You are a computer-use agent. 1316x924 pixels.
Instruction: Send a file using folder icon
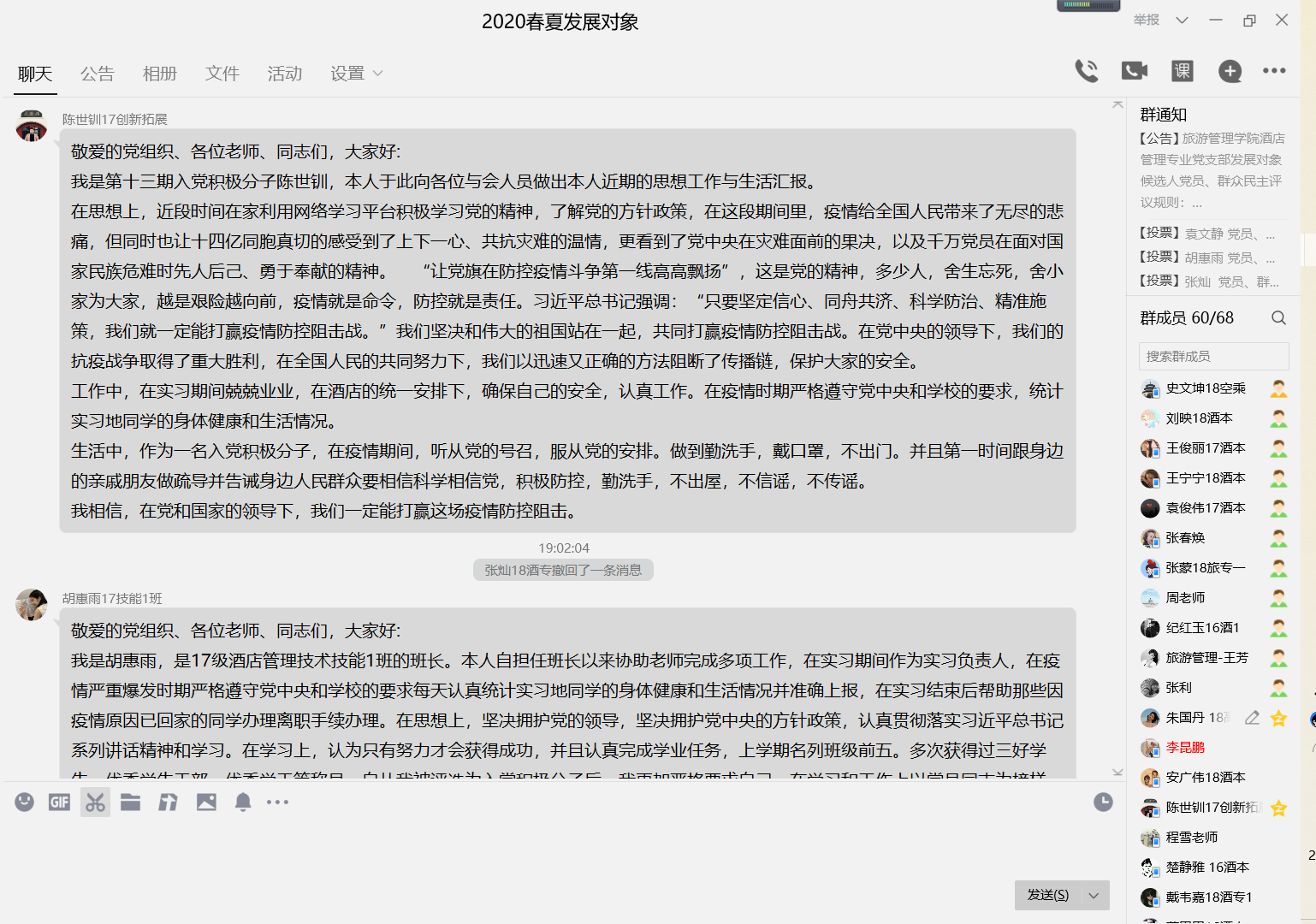pos(131,802)
